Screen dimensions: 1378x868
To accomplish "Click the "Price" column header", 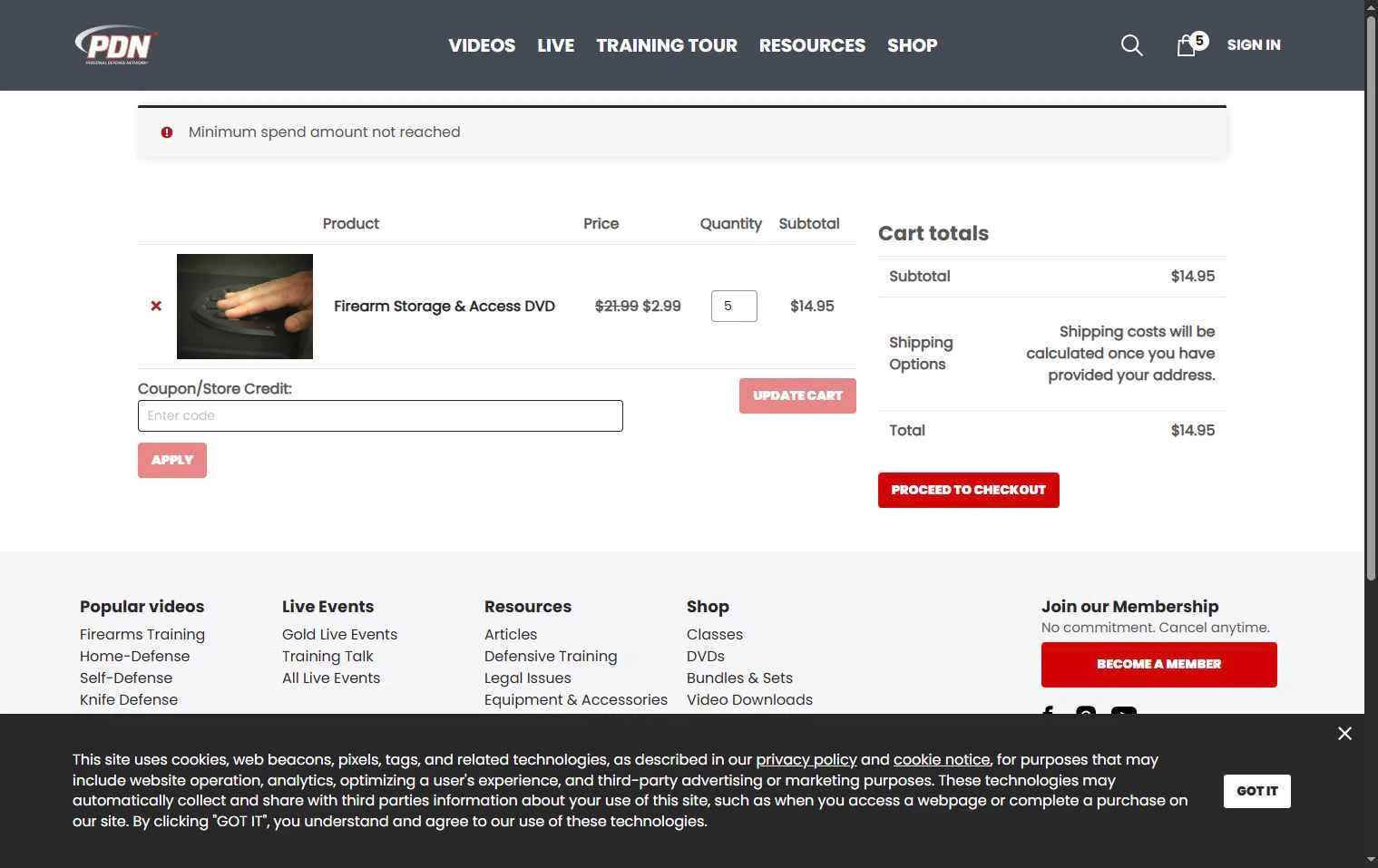I will click(601, 224).
